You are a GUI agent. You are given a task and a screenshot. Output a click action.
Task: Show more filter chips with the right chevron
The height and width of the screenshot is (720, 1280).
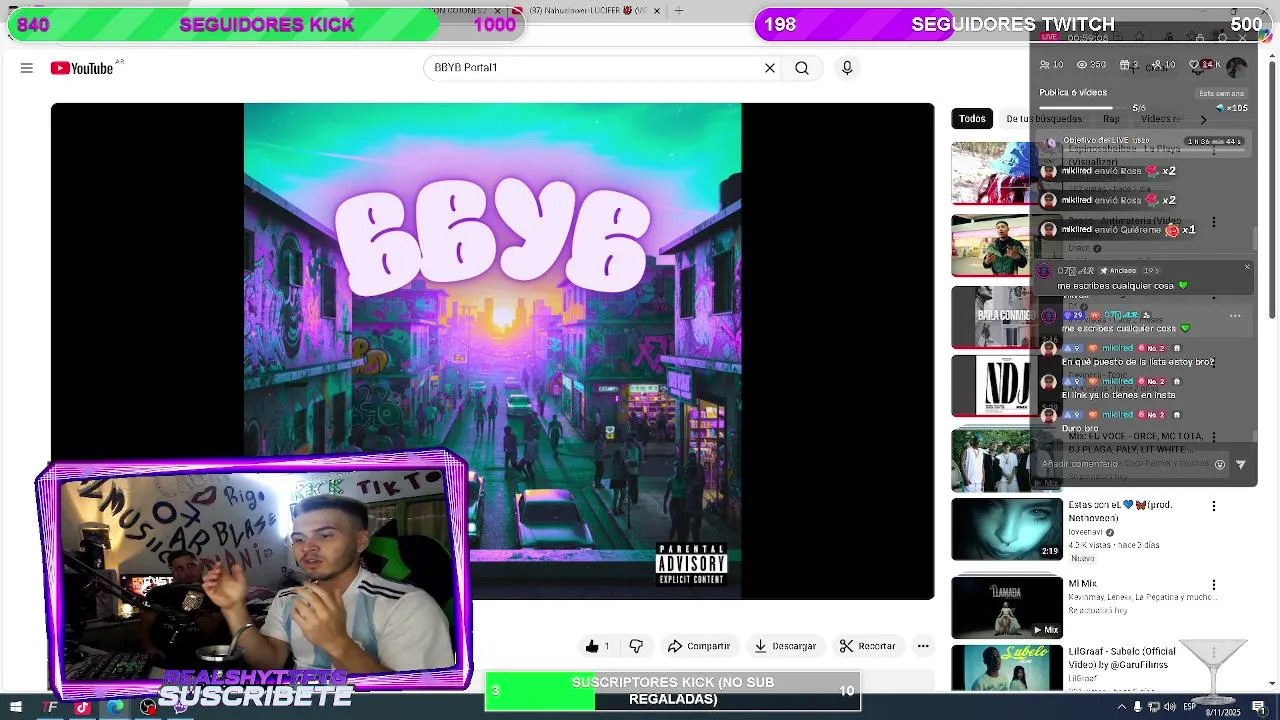click(1203, 119)
